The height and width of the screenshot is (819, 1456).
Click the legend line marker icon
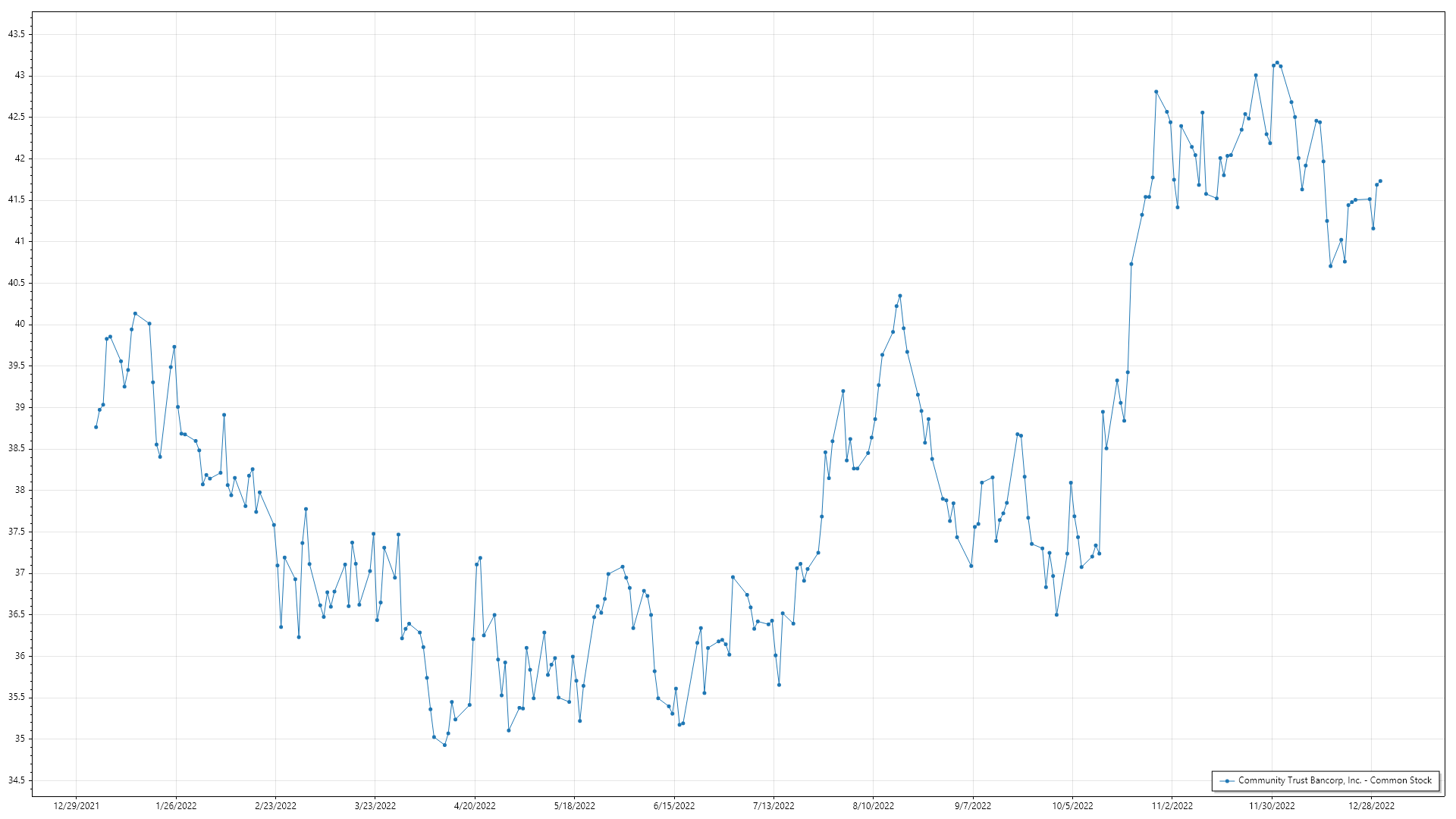pyautogui.click(x=1226, y=780)
